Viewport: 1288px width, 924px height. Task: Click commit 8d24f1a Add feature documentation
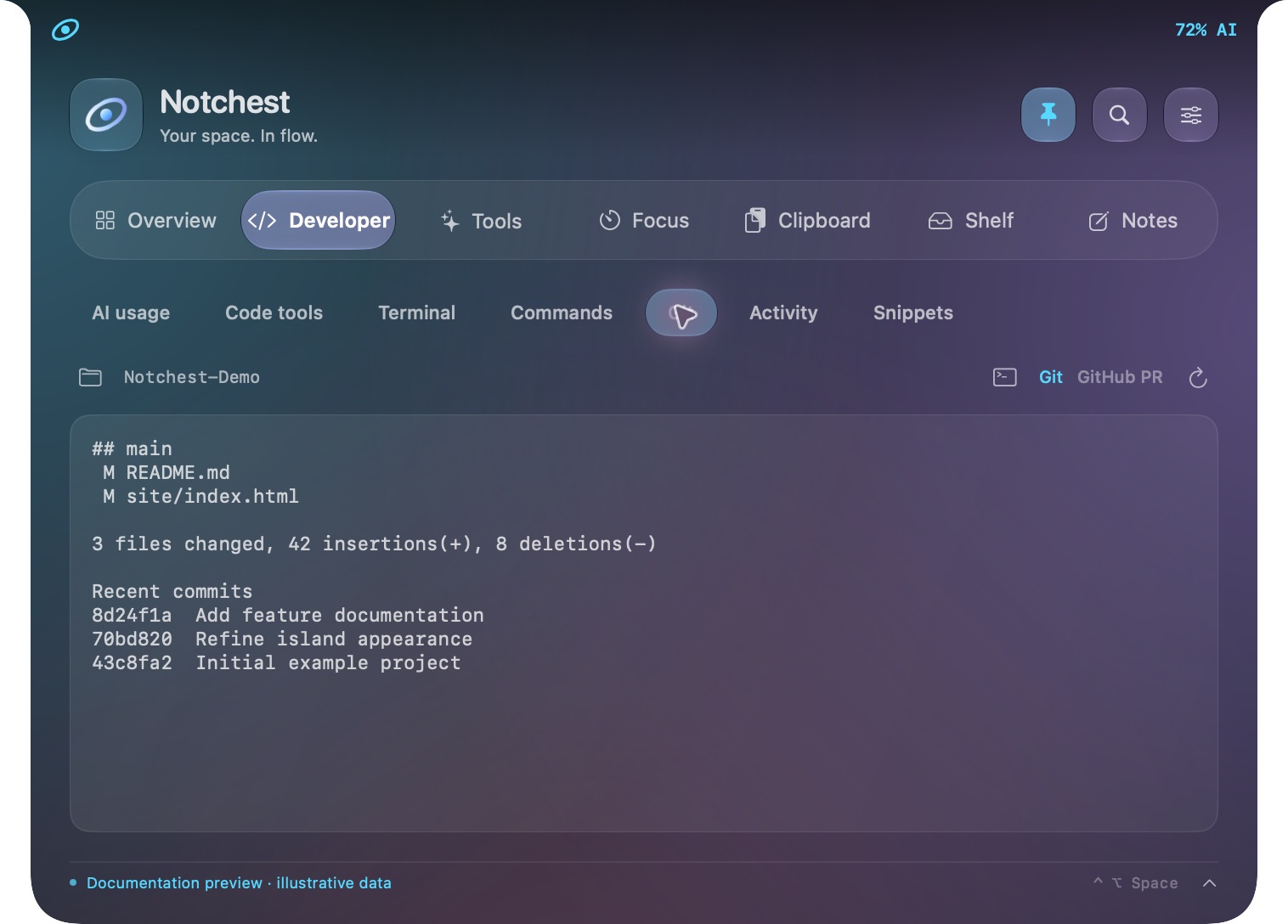point(288,615)
